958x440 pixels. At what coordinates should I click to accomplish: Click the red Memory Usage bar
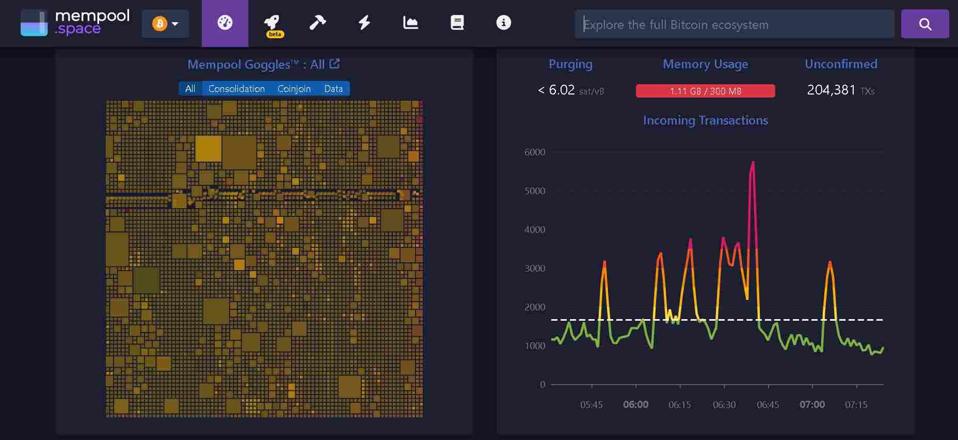[705, 91]
